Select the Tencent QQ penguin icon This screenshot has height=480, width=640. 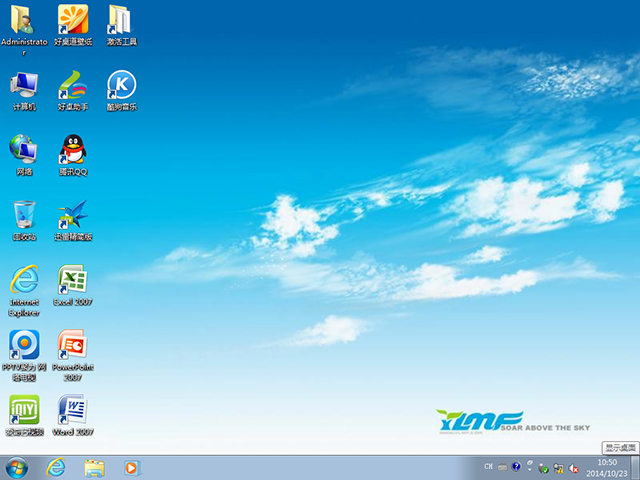coord(73,150)
